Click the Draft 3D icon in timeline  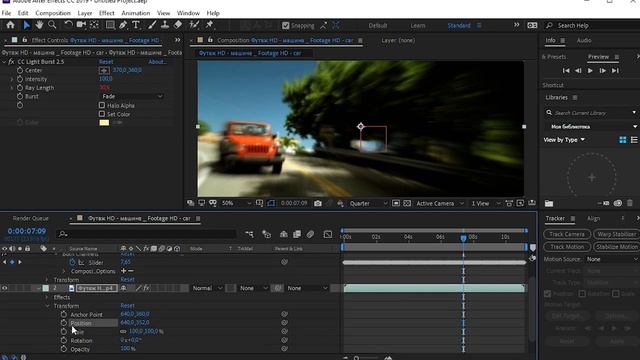click(267, 234)
